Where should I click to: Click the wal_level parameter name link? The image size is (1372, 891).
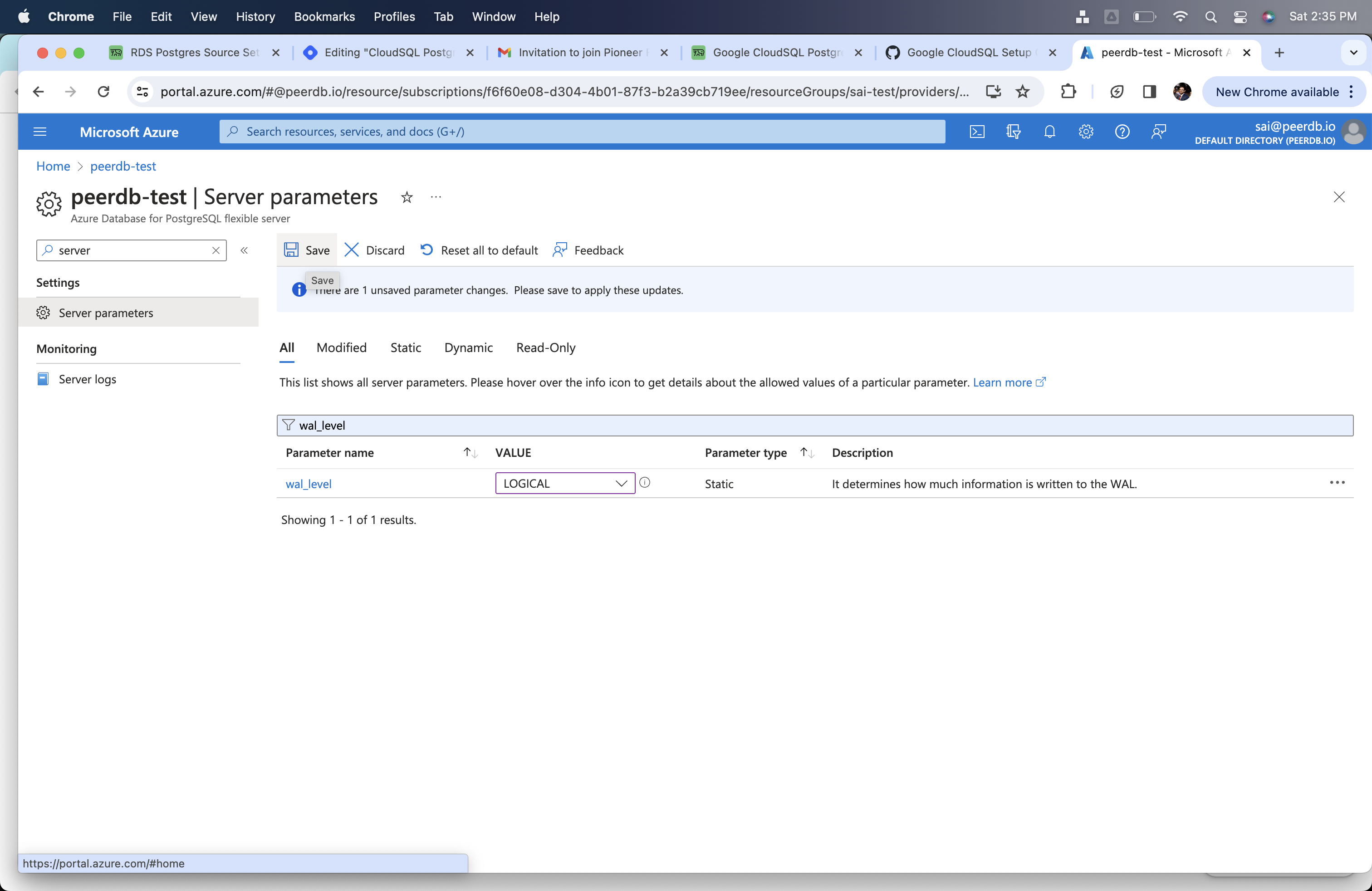tap(309, 484)
